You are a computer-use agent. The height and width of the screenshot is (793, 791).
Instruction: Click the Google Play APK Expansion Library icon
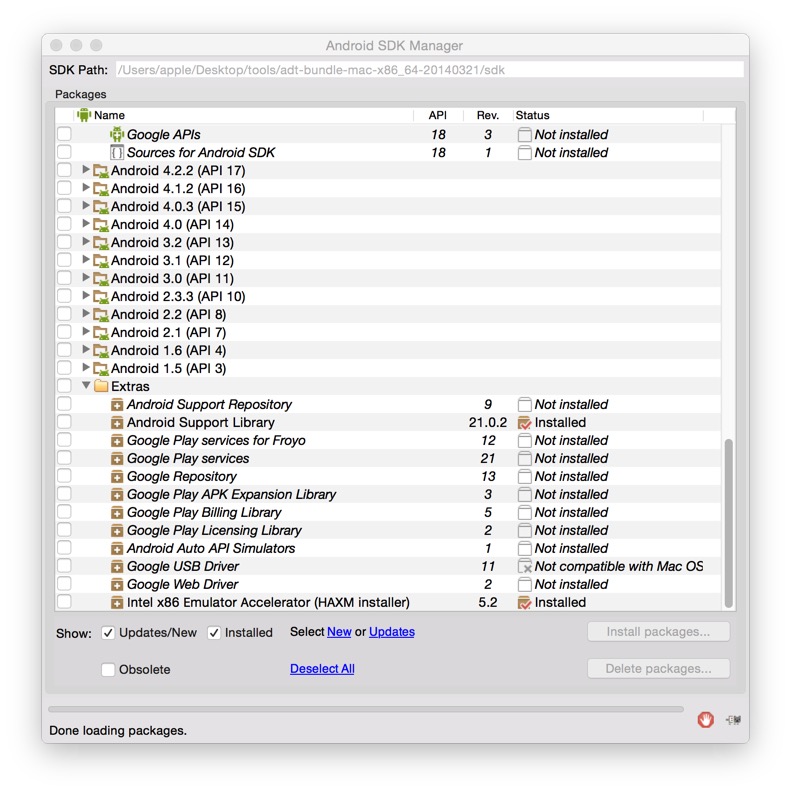click(x=117, y=495)
